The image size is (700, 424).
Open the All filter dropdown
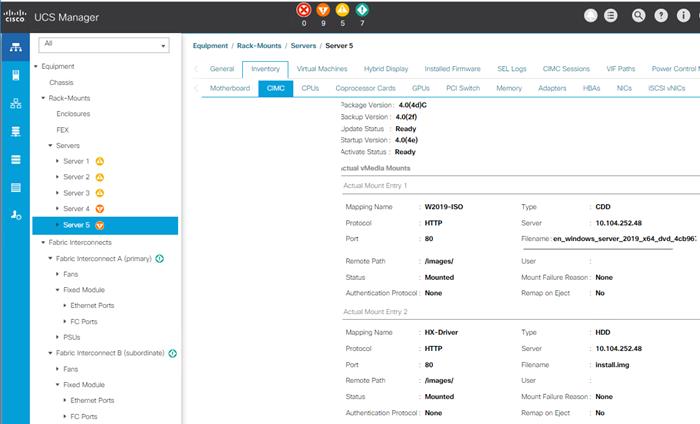pos(104,45)
